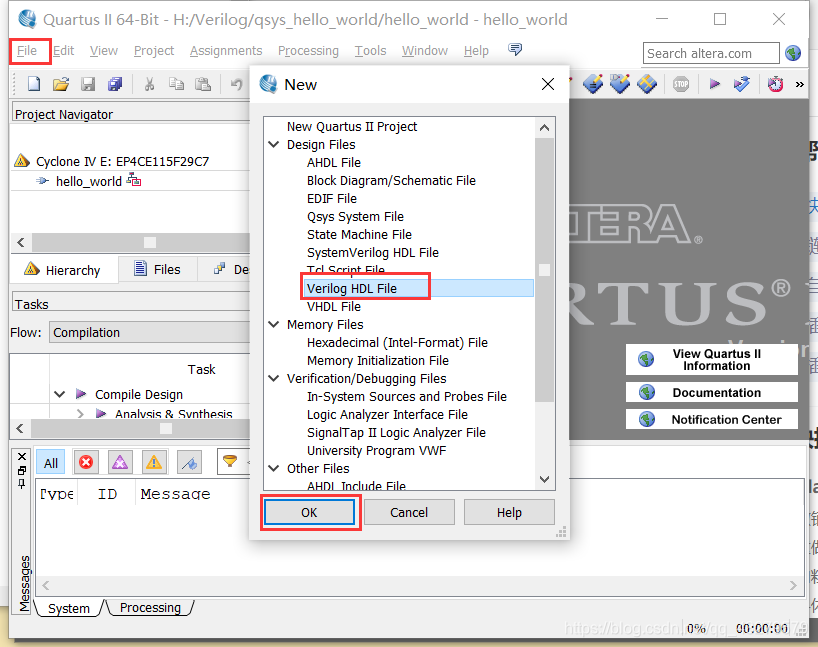Toggle warning messages filter

point(154,462)
